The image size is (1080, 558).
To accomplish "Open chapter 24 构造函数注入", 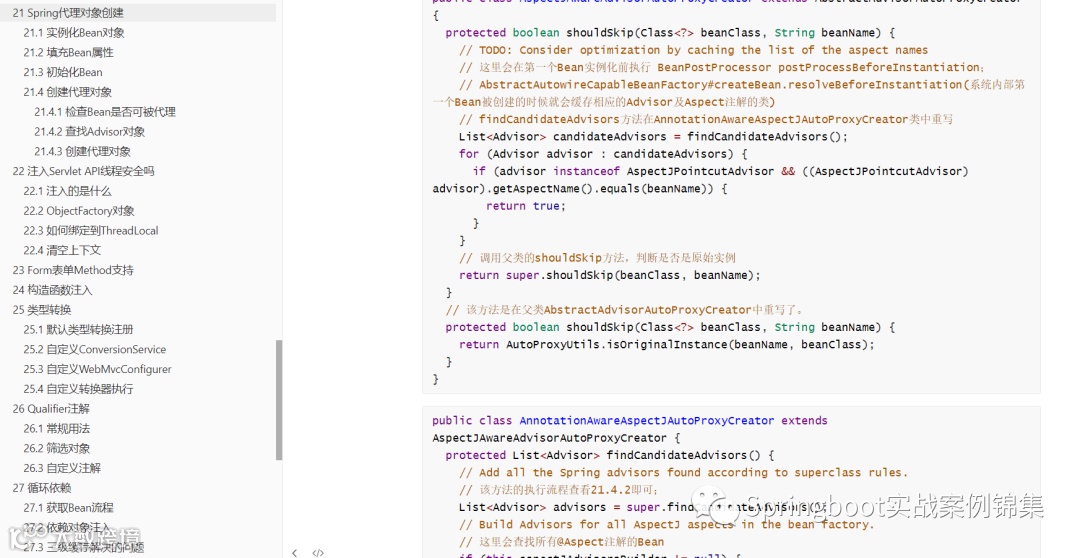I will (52, 290).
